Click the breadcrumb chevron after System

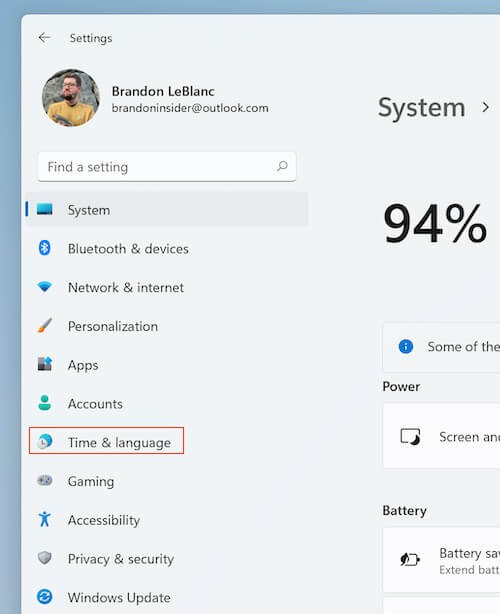[486, 107]
